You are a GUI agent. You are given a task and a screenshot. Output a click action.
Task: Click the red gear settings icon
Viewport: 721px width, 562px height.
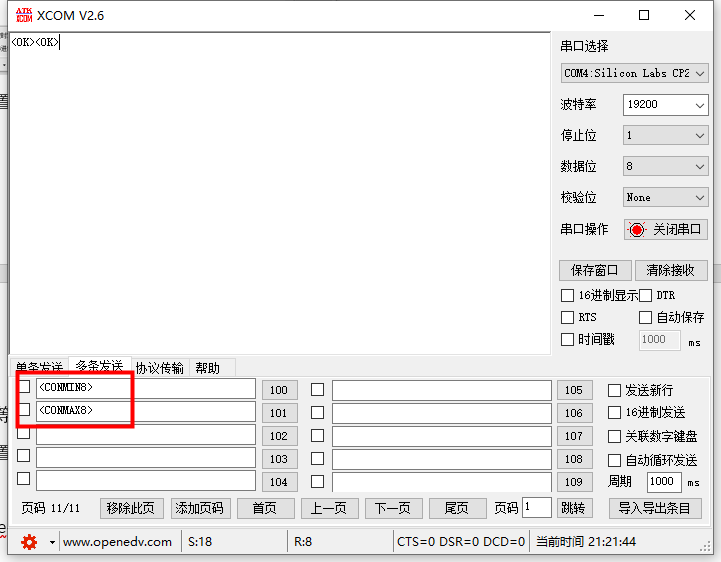(29, 542)
